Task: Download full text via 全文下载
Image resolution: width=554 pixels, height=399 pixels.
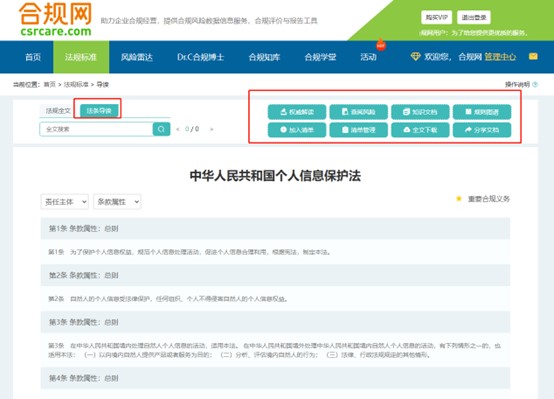Action: pyautogui.click(x=420, y=130)
